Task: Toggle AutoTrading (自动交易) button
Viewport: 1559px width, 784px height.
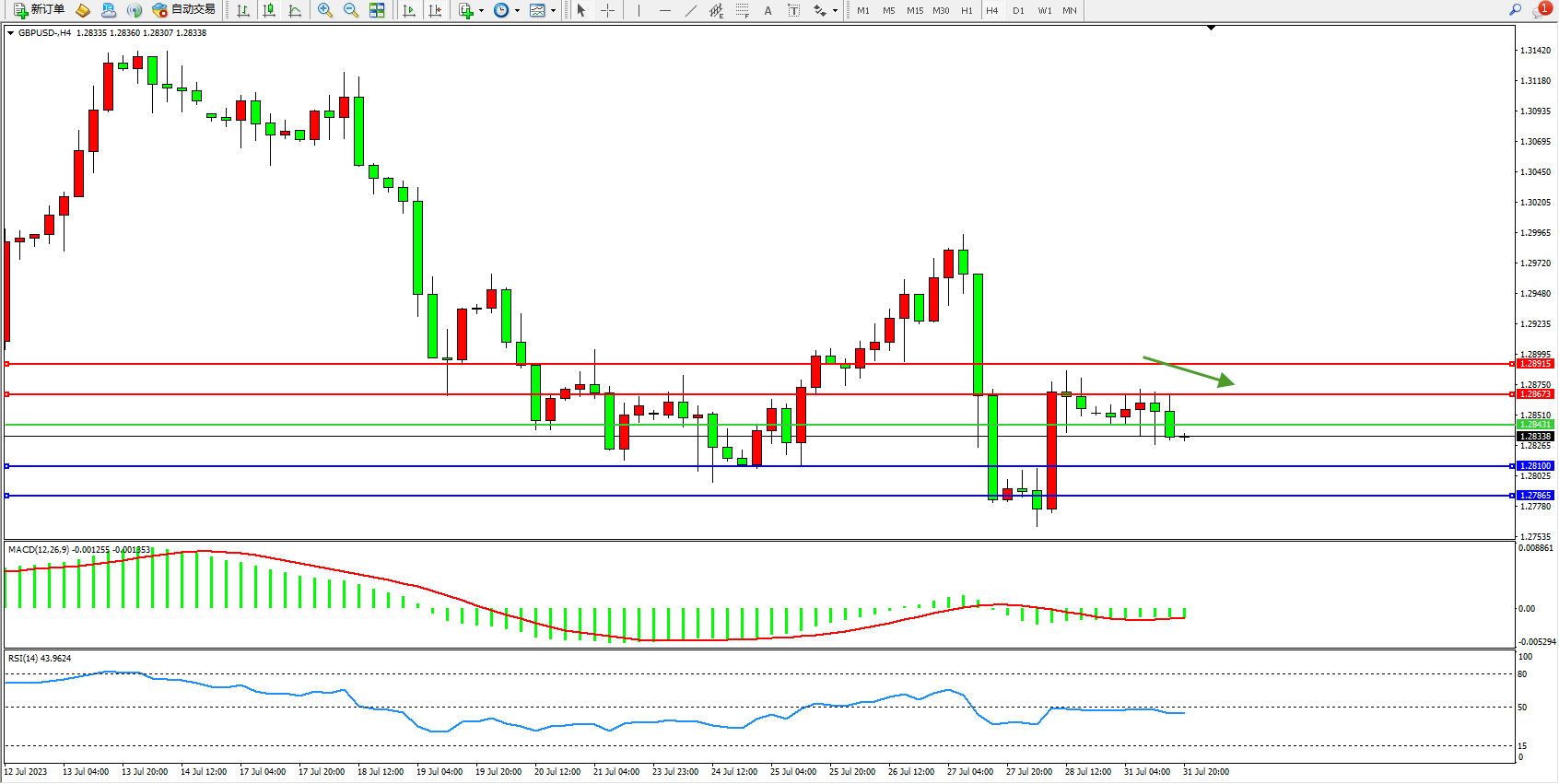Action: [184, 10]
